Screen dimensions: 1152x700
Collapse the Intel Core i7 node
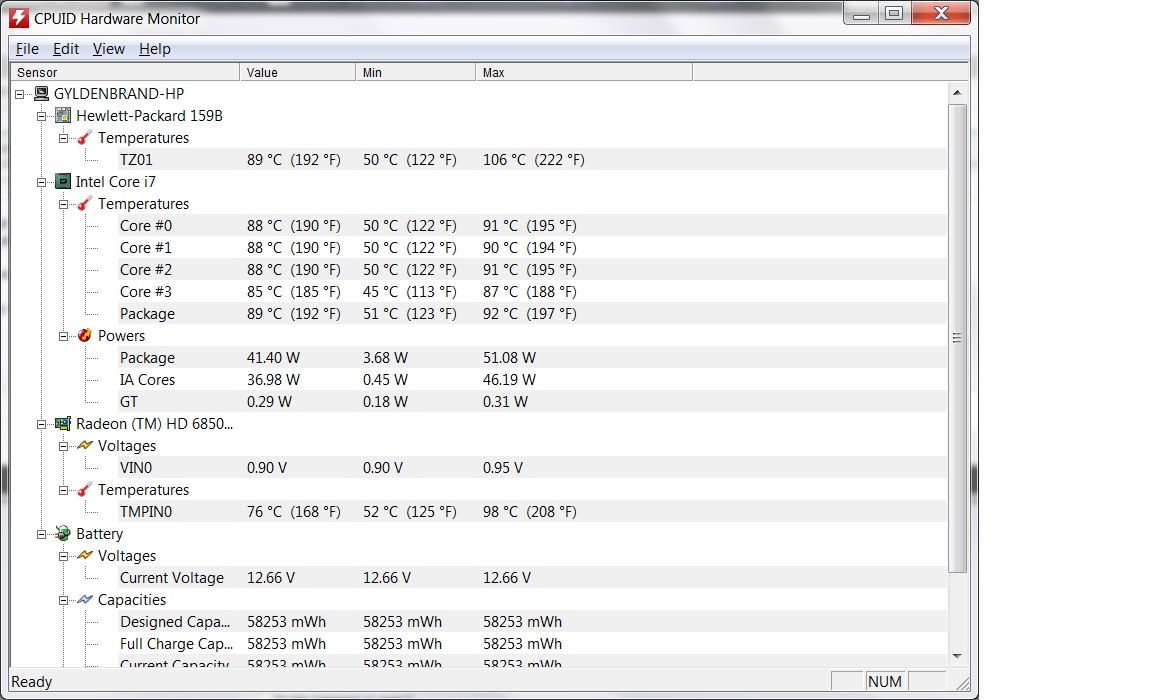(x=42, y=182)
